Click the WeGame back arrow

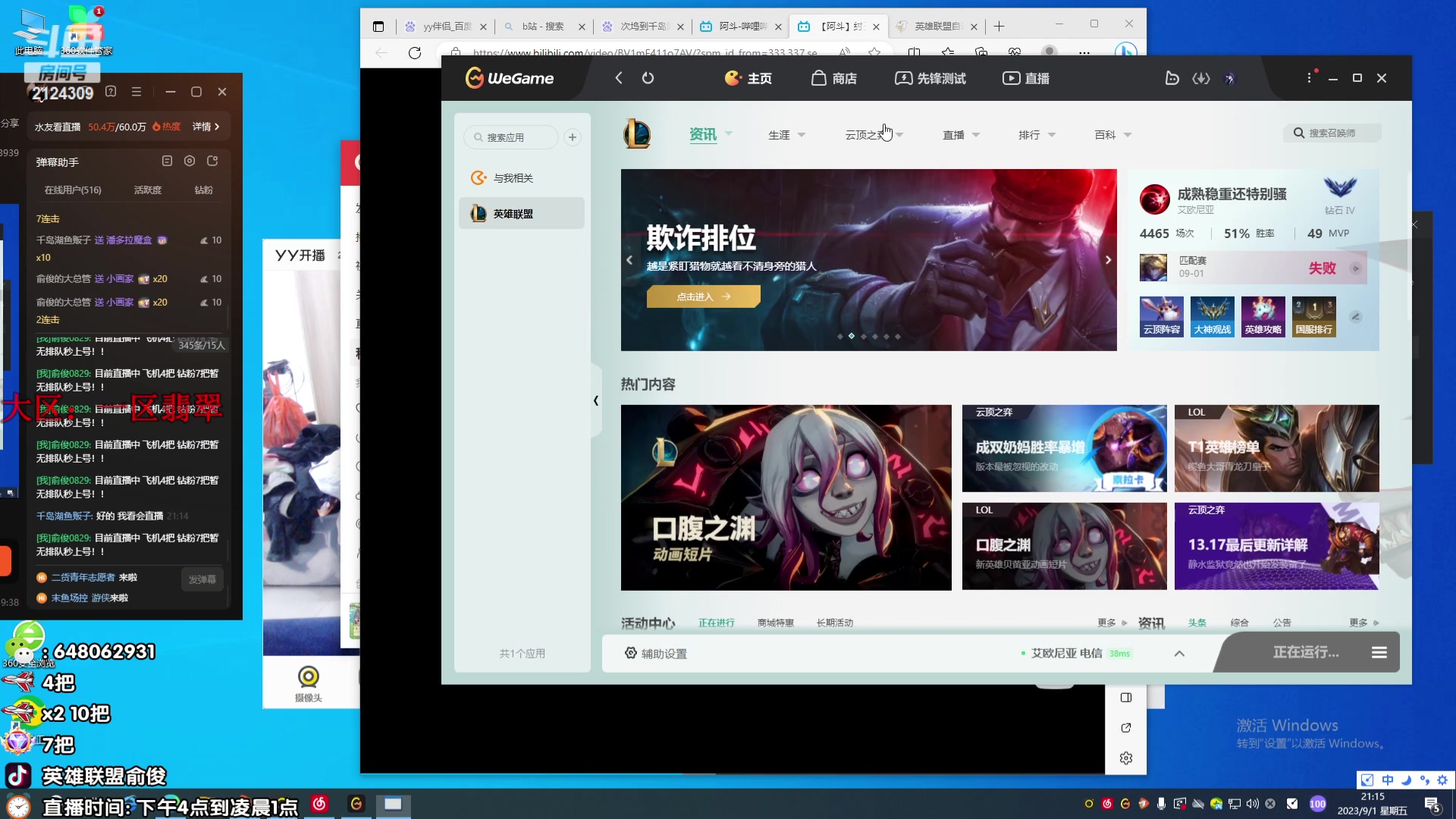(619, 78)
